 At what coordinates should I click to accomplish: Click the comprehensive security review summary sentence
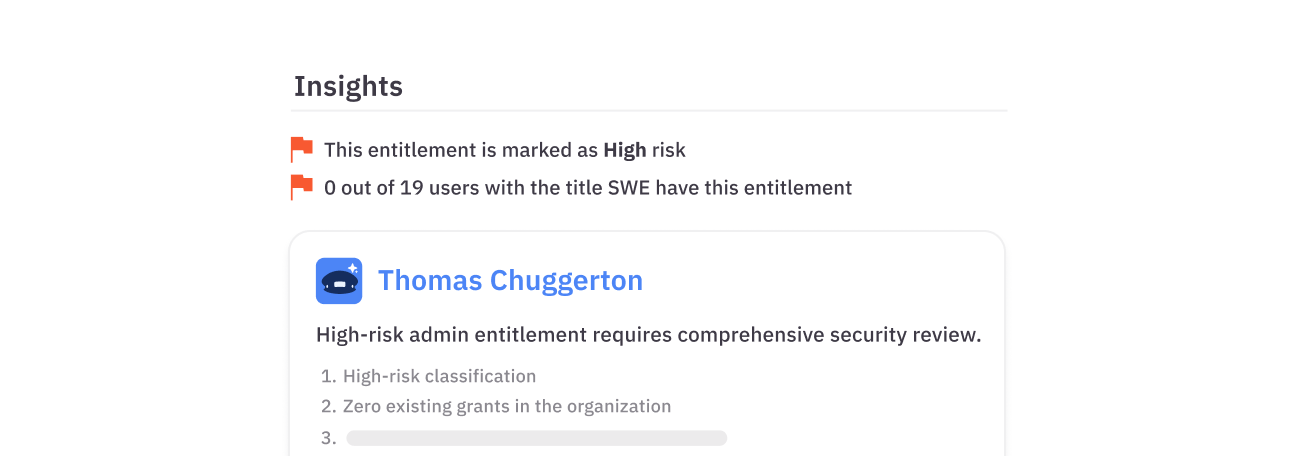(648, 335)
